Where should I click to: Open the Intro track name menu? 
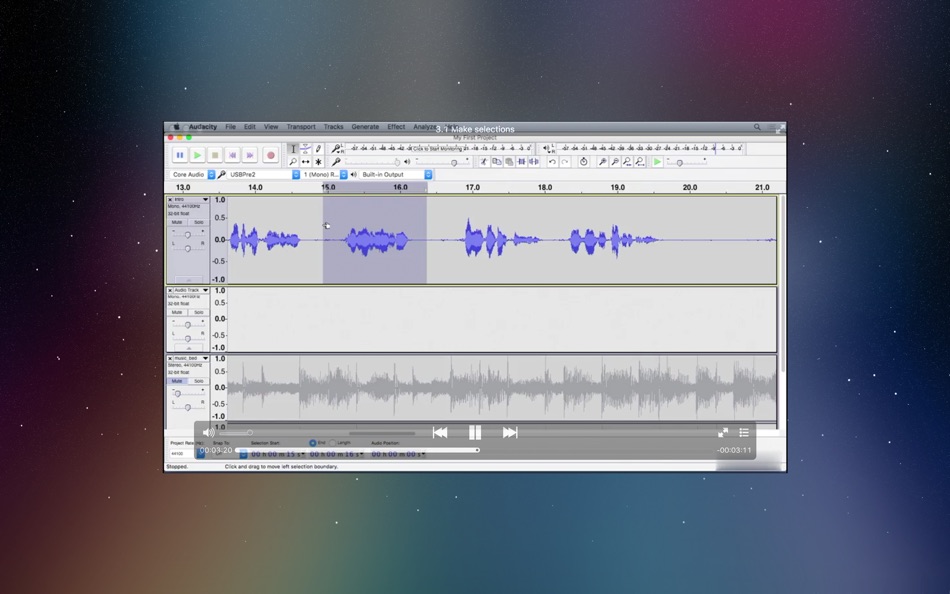pyautogui.click(x=205, y=200)
